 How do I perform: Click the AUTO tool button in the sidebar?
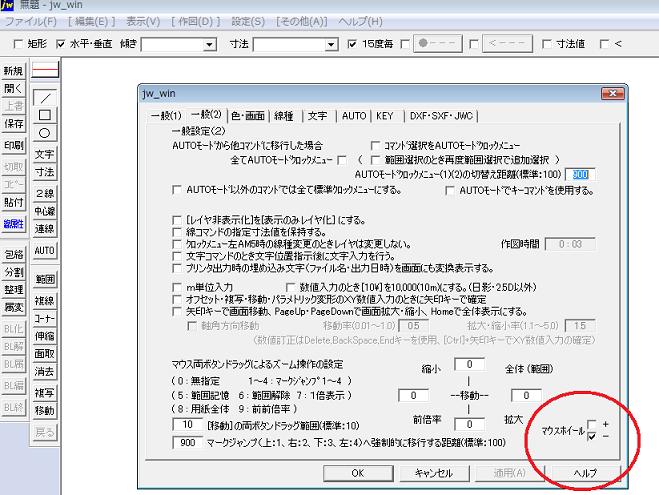tap(45, 250)
